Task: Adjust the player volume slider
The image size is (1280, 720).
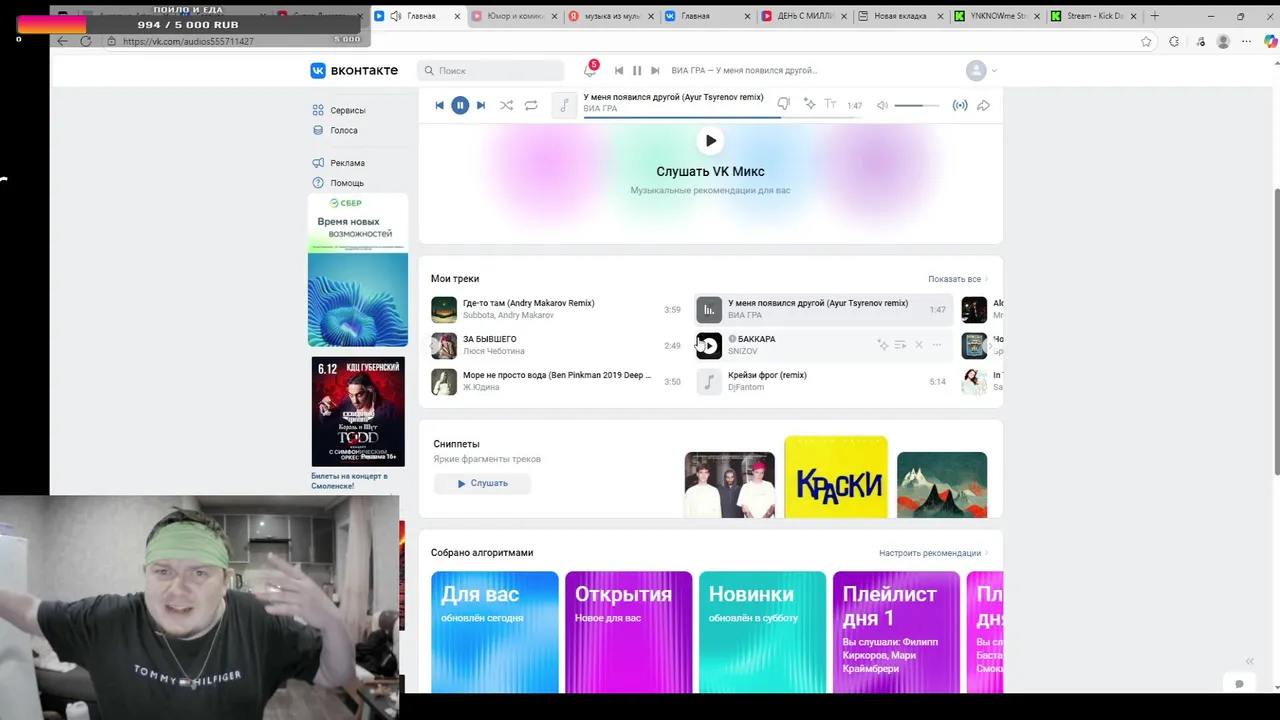Action: tap(916, 105)
